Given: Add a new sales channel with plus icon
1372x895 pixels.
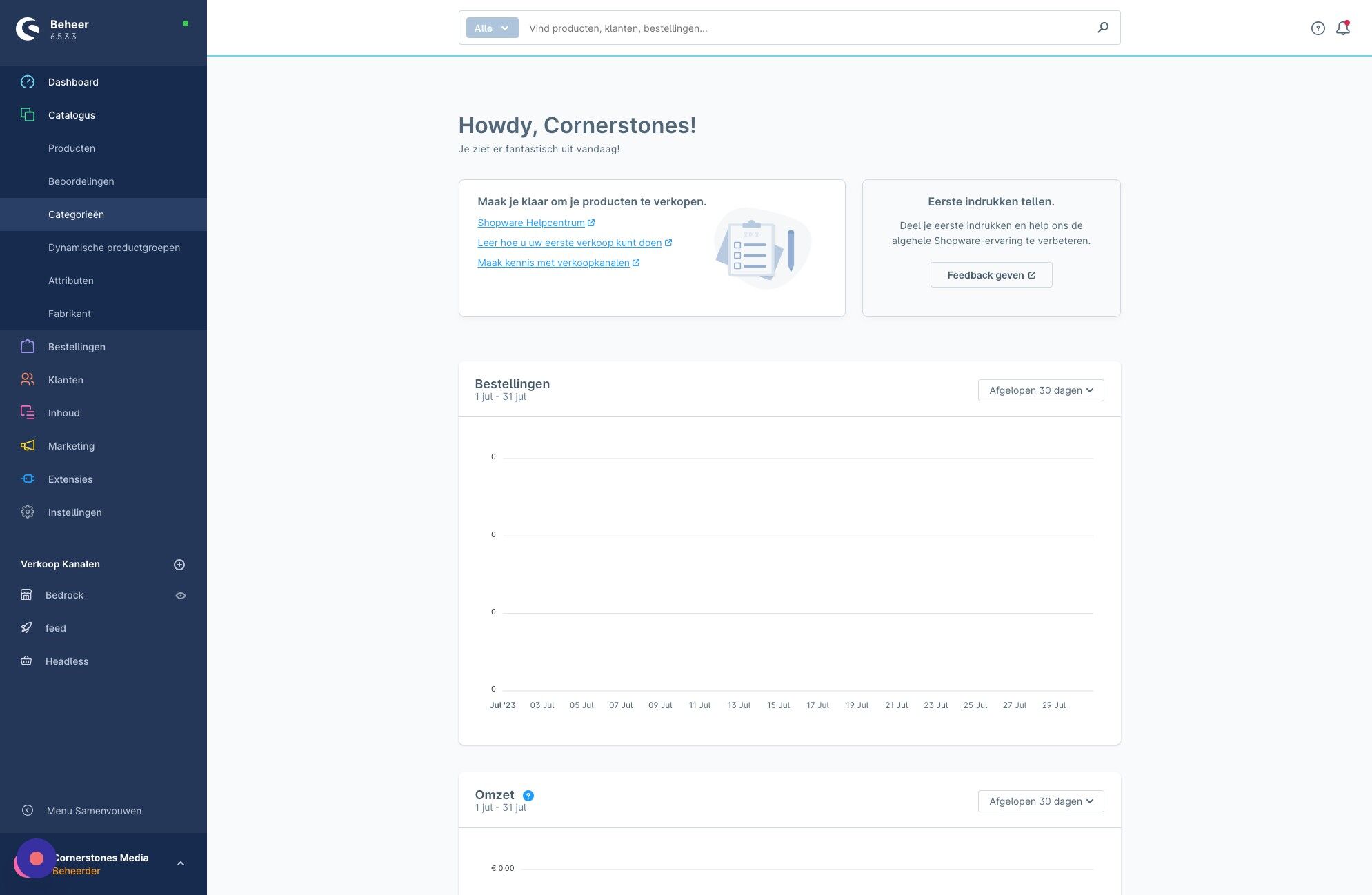Looking at the screenshot, I should [179, 565].
